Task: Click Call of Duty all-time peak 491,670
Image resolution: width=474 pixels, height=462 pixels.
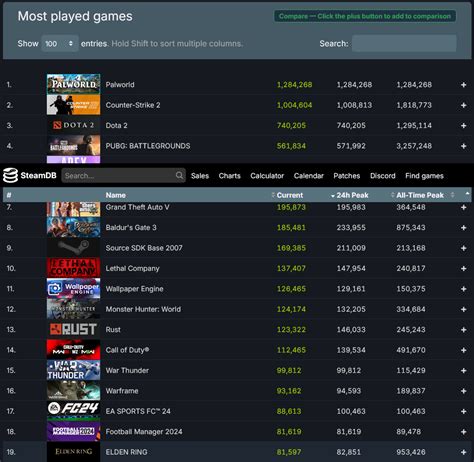Action: click(x=411, y=350)
